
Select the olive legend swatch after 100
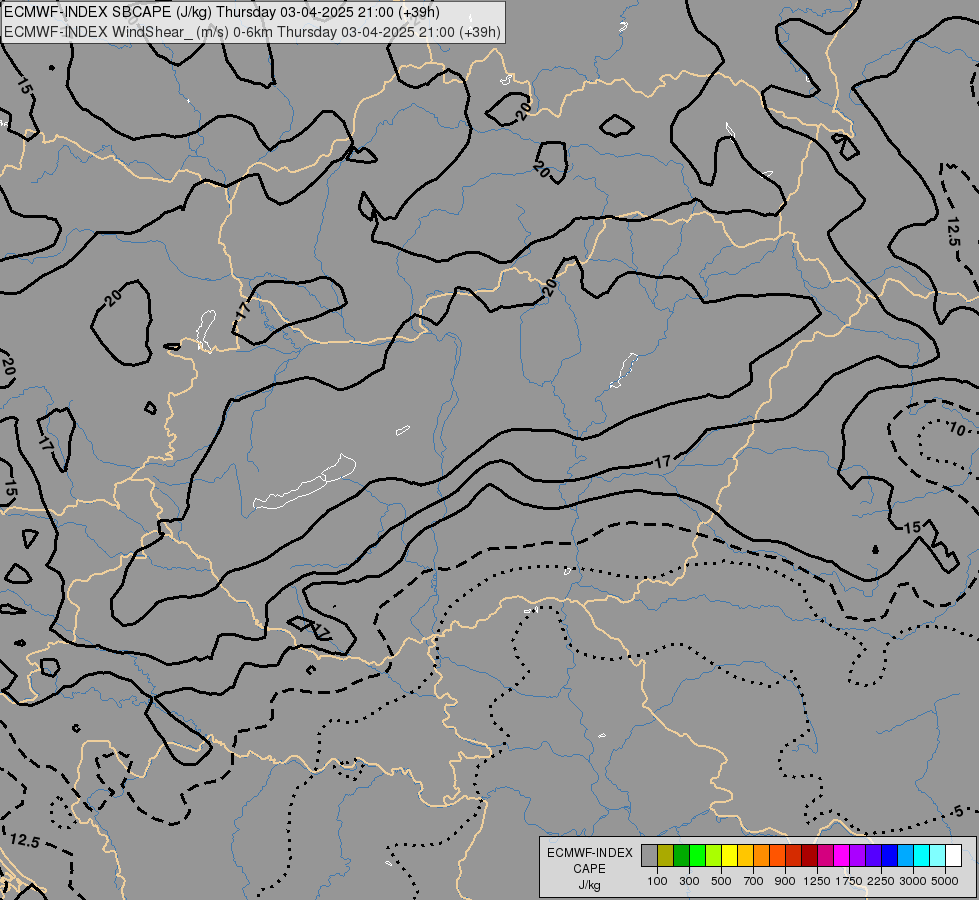[666, 855]
